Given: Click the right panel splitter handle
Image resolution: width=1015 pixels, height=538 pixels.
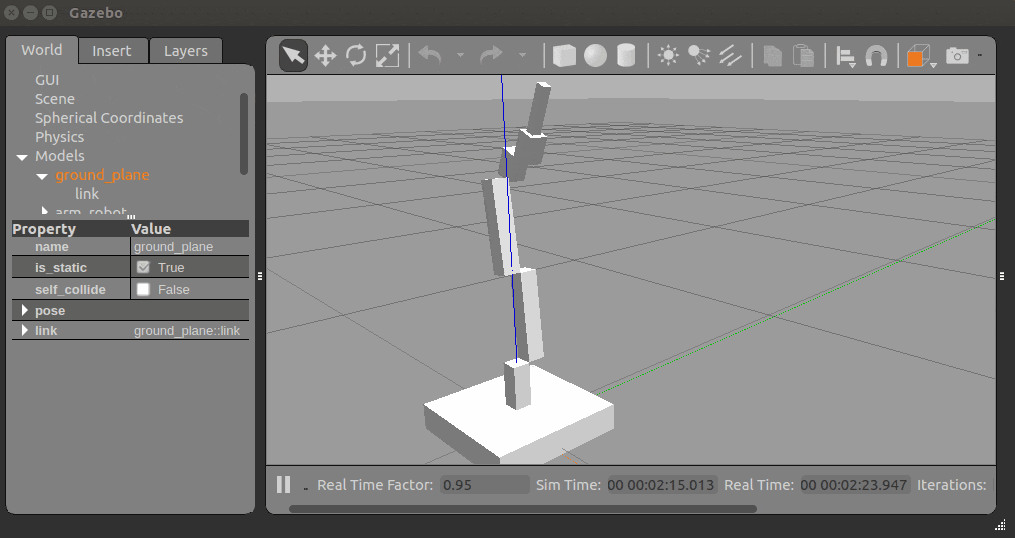Looking at the screenshot, I should (1002, 276).
